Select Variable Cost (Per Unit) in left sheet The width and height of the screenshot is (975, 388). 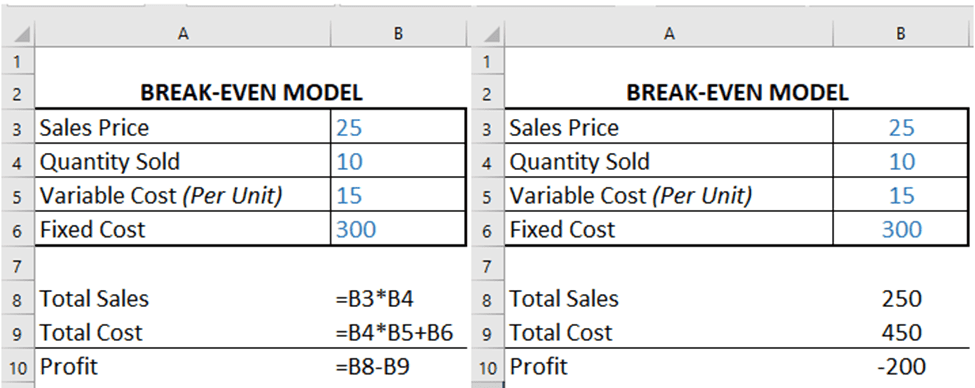(x=161, y=196)
